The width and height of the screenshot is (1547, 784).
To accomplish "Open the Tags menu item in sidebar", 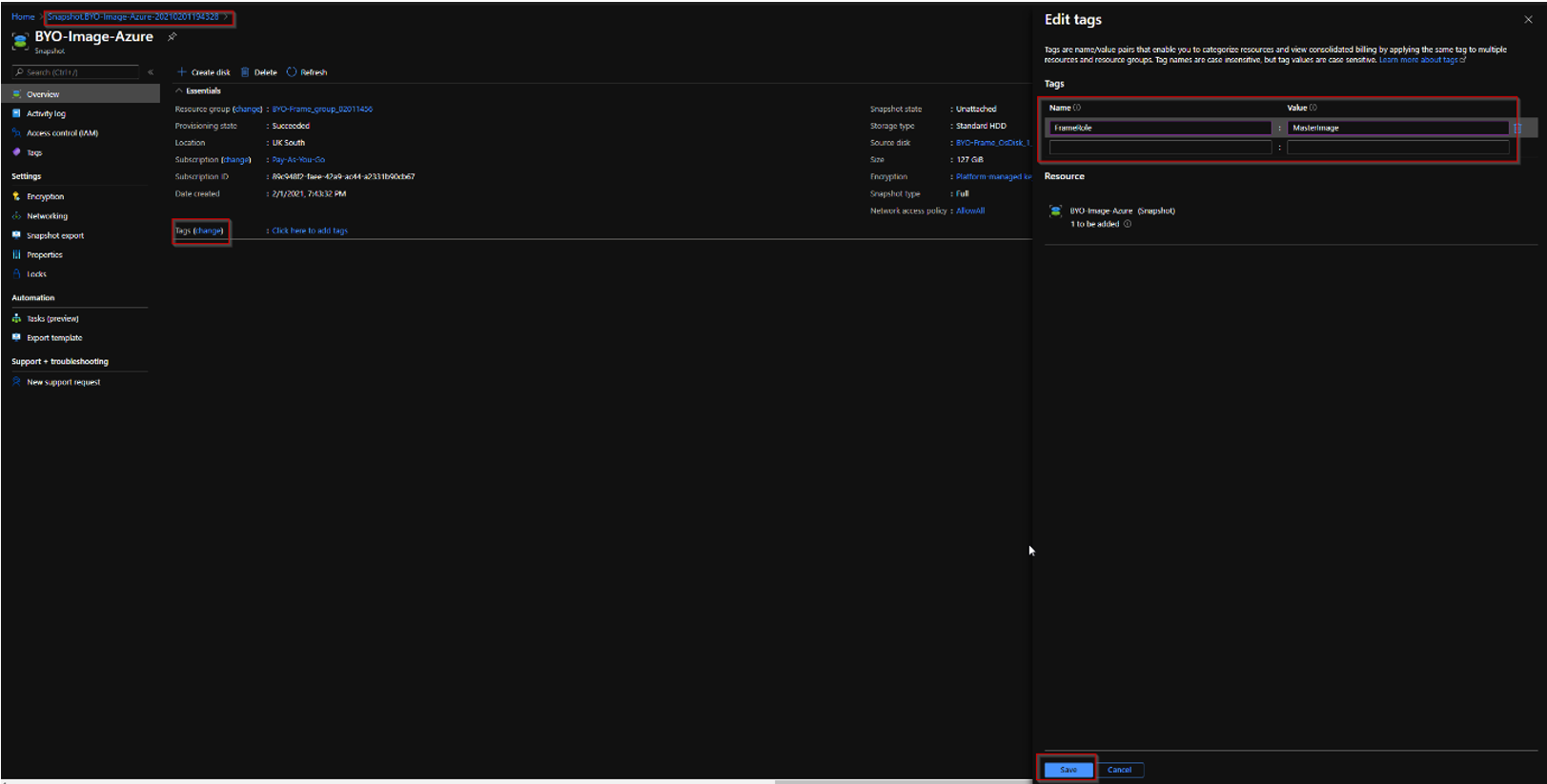I will [x=34, y=152].
